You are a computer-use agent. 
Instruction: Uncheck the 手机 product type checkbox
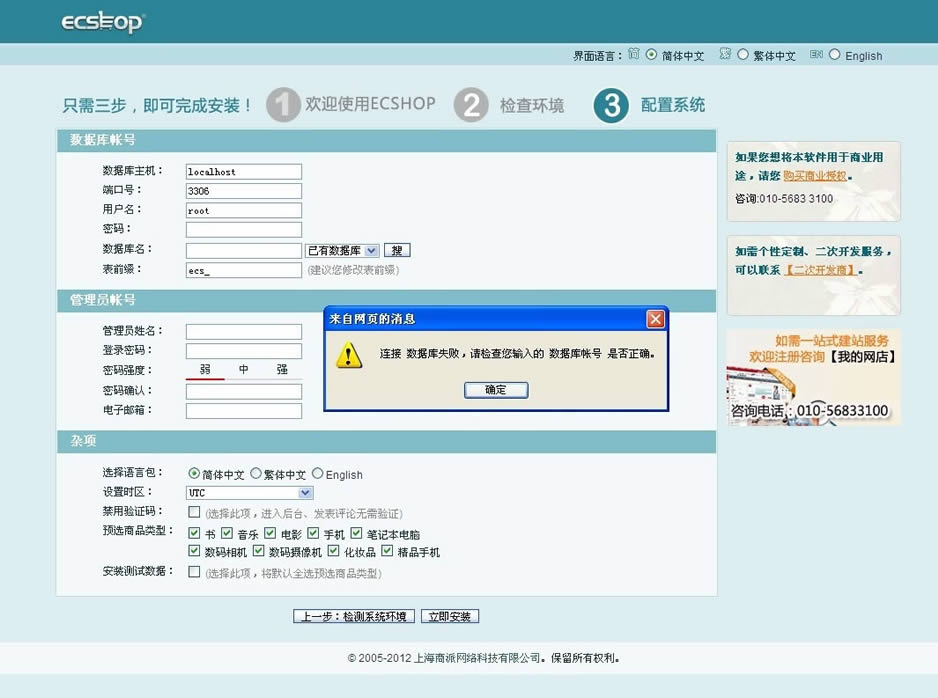pos(313,533)
